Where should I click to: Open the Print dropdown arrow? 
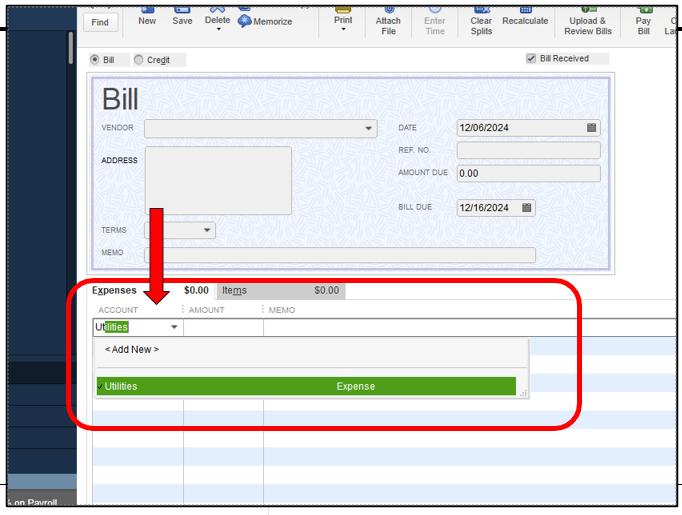pyautogui.click(x=343, y=29)
